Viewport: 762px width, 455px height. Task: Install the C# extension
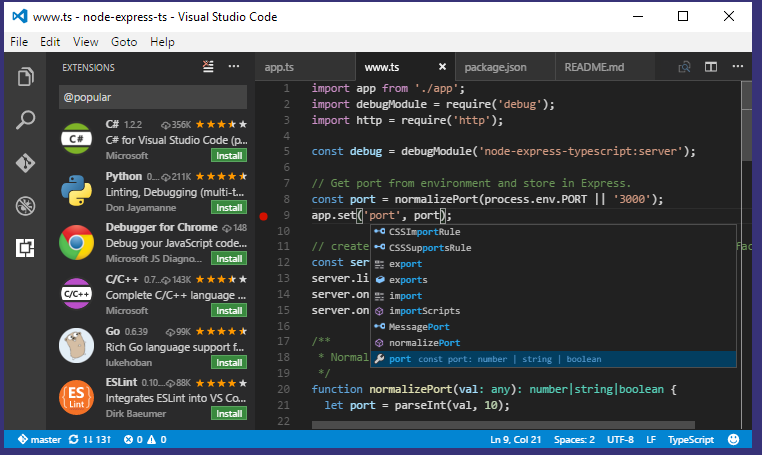pos(229,156)
